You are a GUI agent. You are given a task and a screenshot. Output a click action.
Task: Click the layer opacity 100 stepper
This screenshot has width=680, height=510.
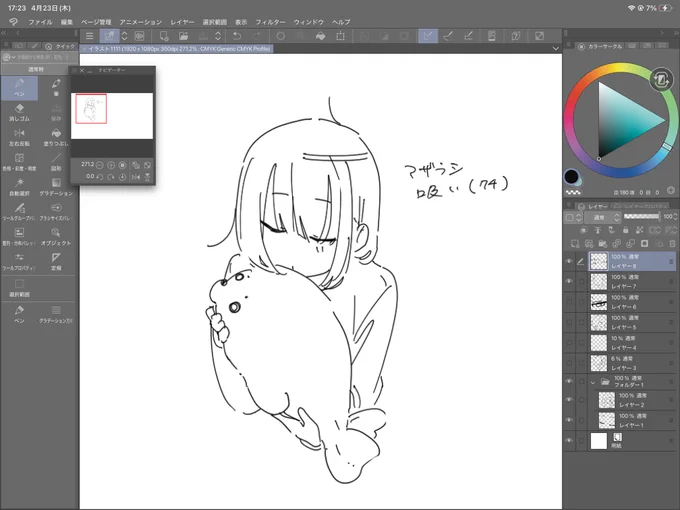pyautogui.click(x=675, y=216)
